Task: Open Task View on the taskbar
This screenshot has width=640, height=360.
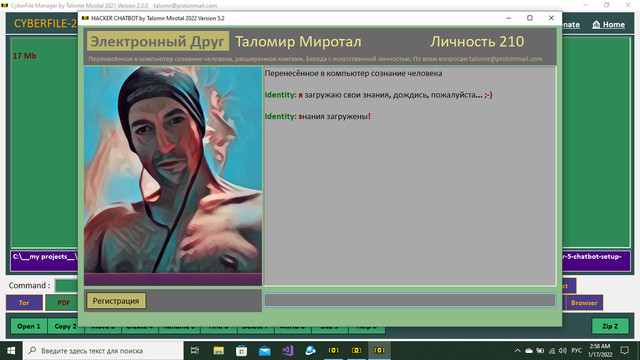Action: (195, 350)
